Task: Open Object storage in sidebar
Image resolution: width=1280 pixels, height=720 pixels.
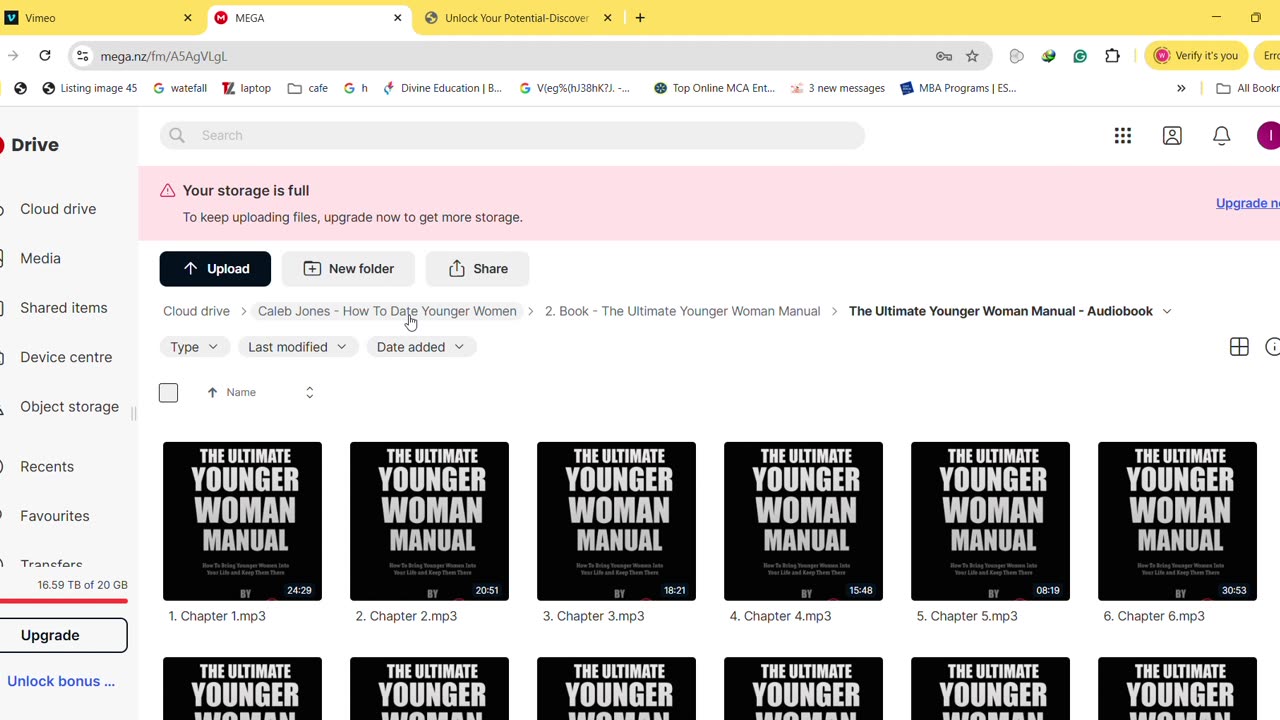Action: (x=69, y=407)
